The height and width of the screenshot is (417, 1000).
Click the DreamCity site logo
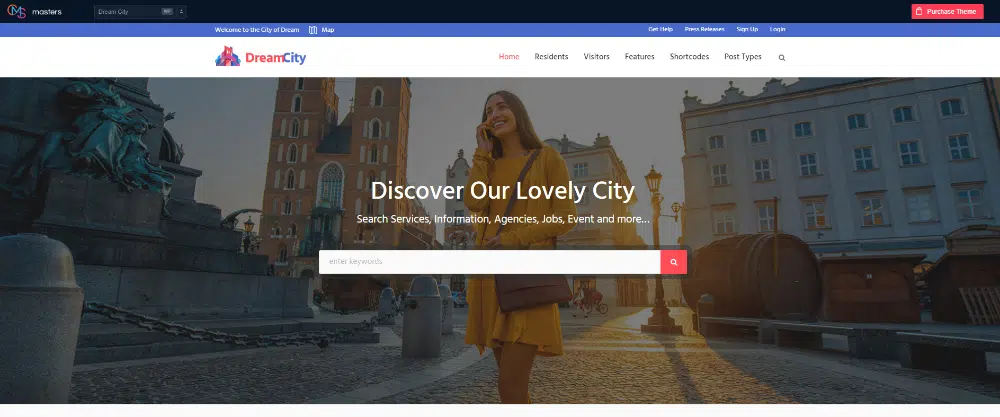(261, 57)
